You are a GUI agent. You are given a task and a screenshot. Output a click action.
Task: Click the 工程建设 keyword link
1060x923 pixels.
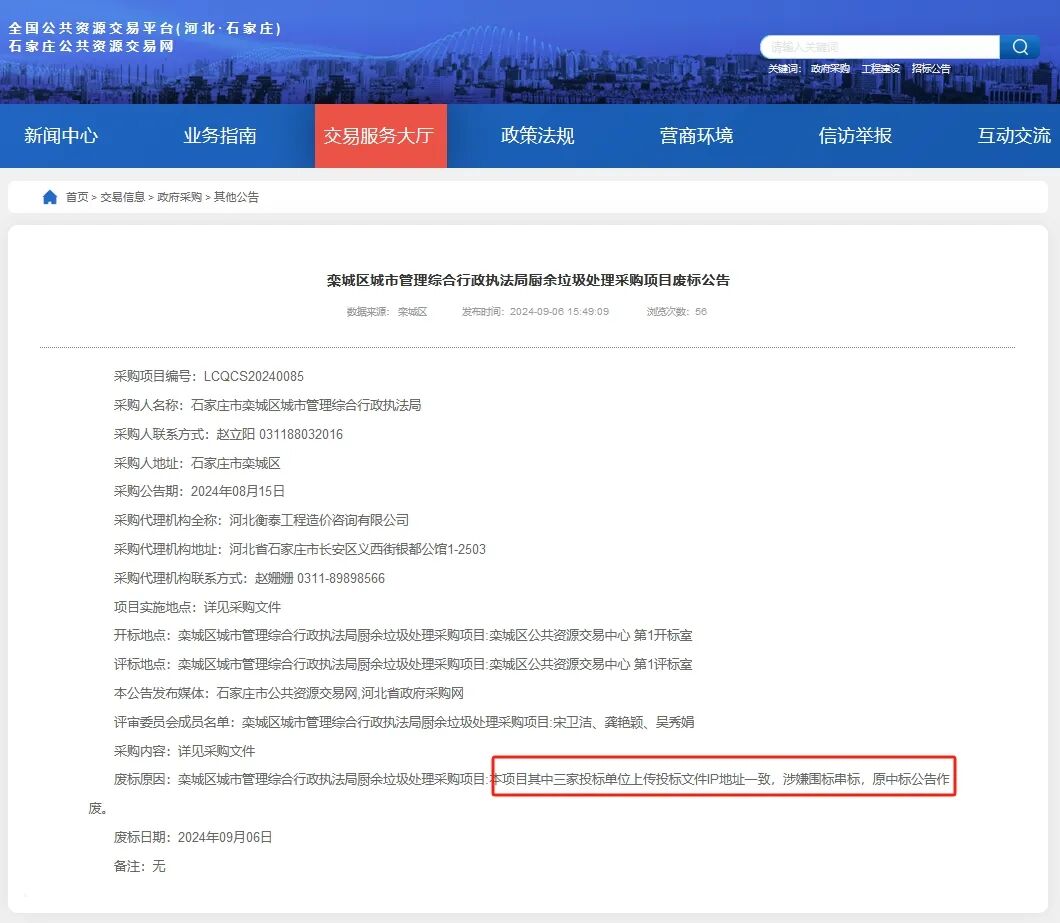tap(880, 68)
